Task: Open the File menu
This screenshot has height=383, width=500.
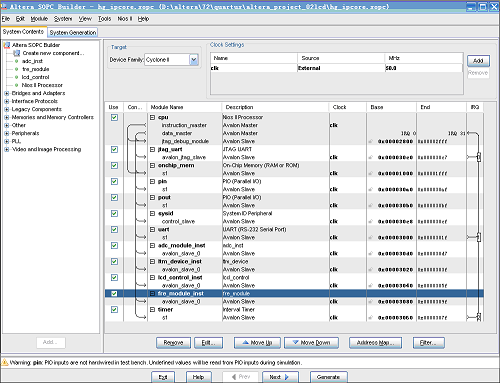Action: point(6,19)
